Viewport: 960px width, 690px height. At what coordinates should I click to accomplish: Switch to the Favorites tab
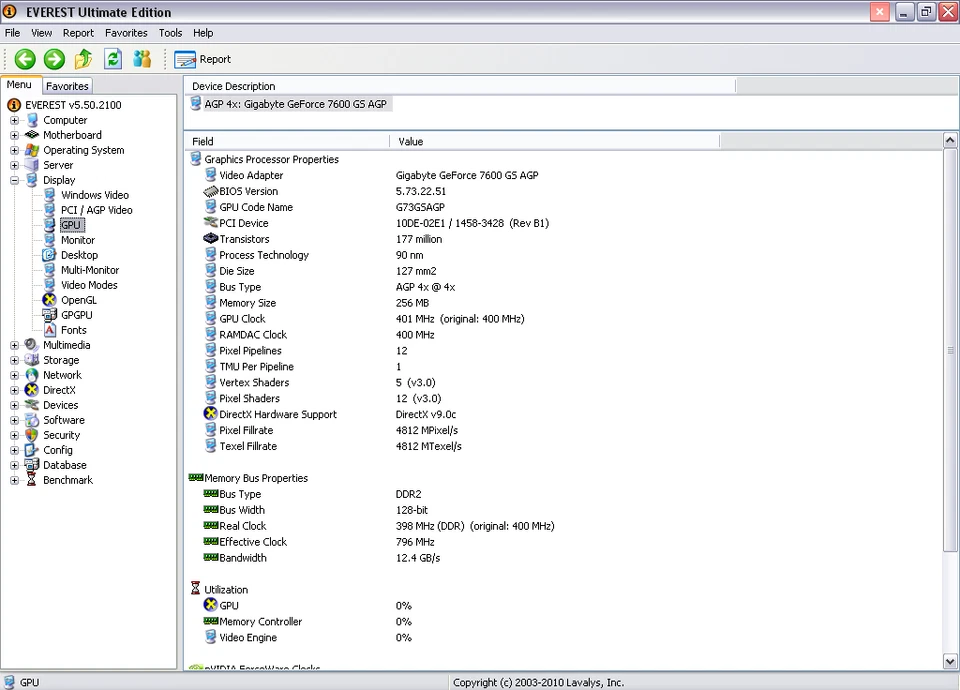click(68, 86)
